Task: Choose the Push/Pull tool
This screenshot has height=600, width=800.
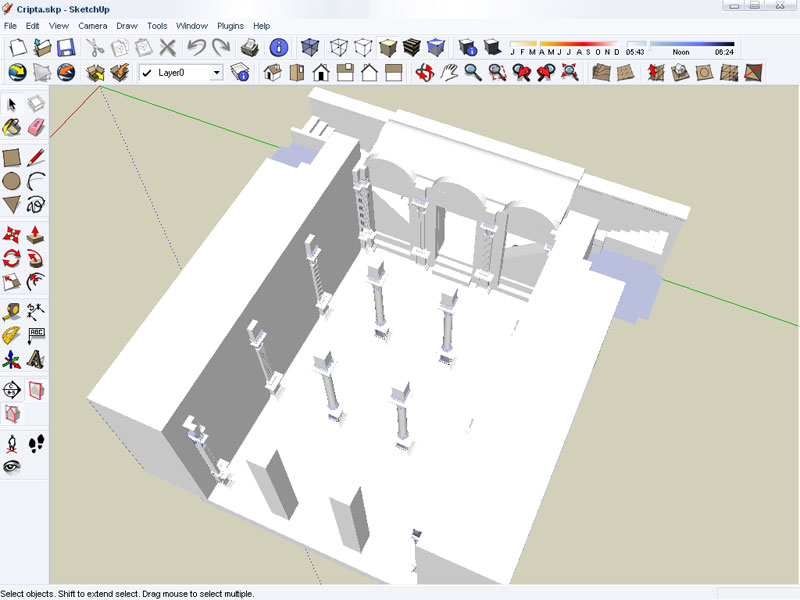Action: click(x=36, y=235)
